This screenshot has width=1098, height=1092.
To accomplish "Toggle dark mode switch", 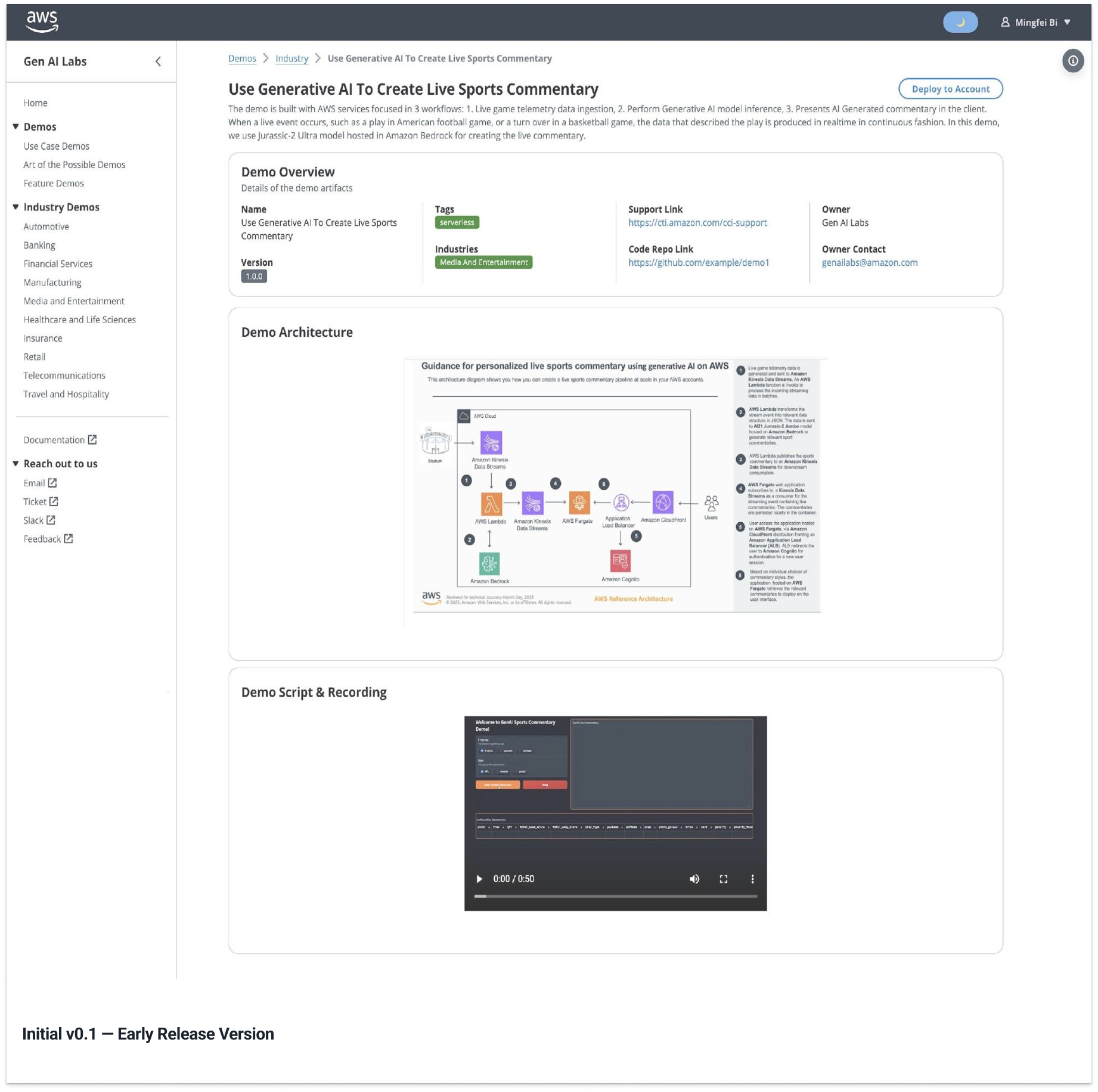I will (x=960, y=22).
